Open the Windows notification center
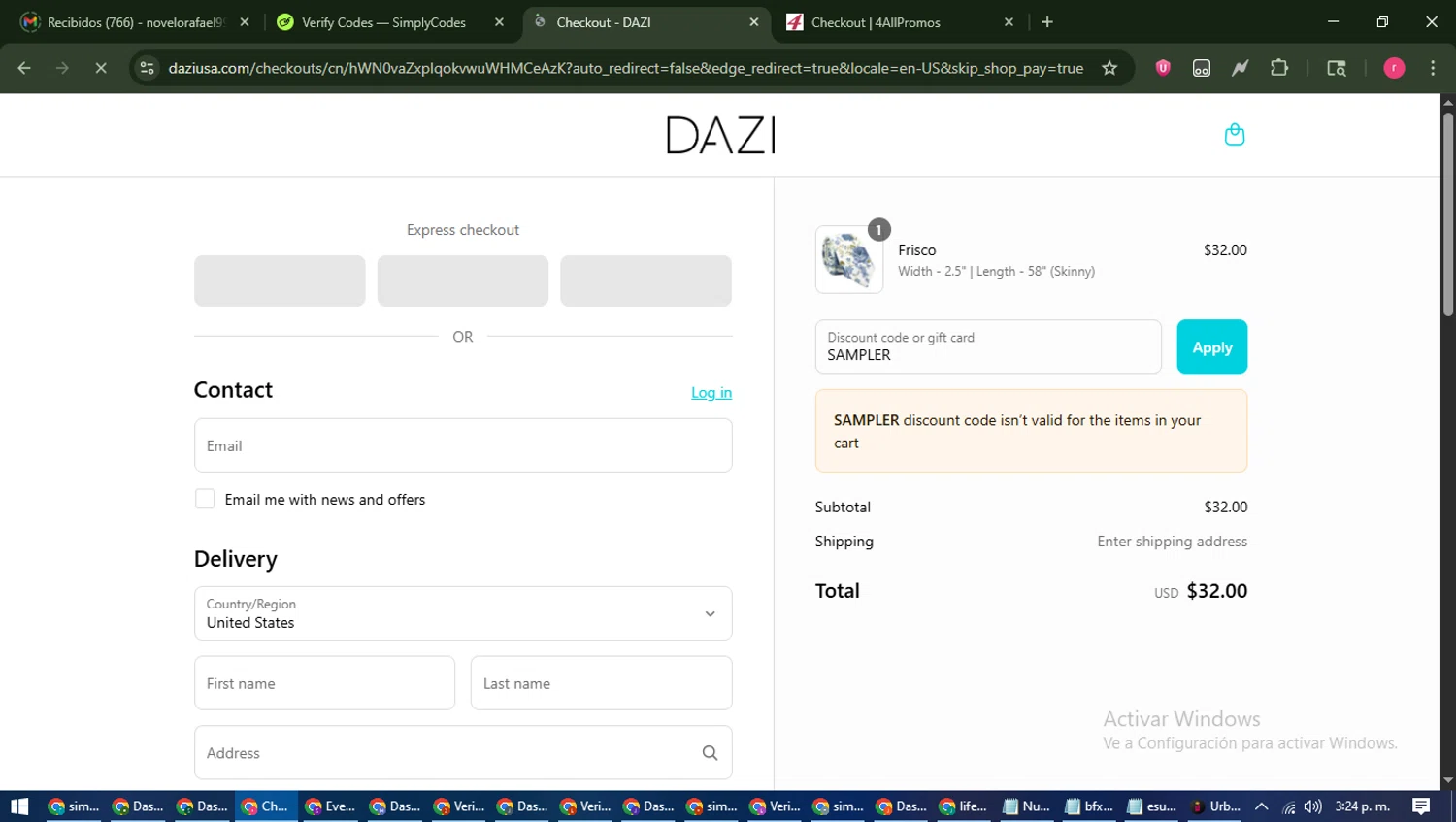This screenshot has height=822, width=1456. (x=1421, y=806)
